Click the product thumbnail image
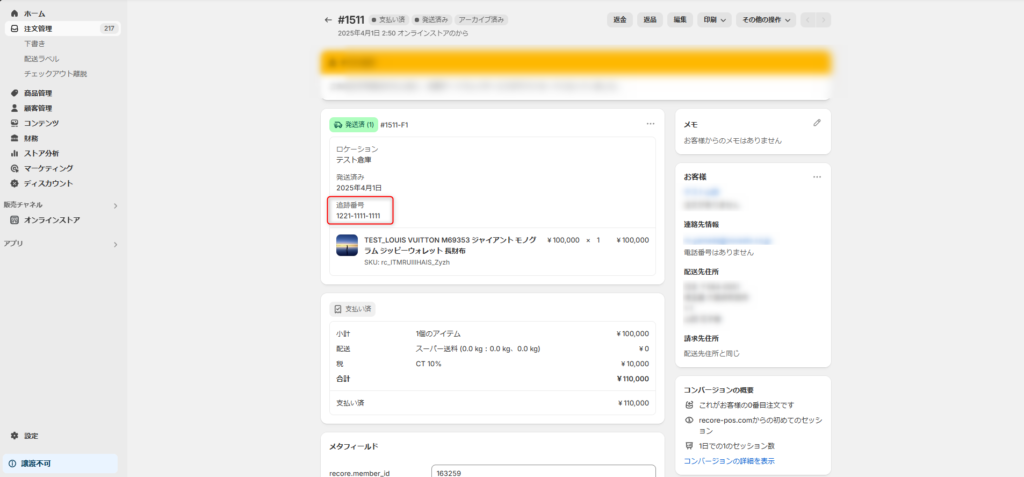The width and height of the screenshot is (1024, 477). click(347, 245)
